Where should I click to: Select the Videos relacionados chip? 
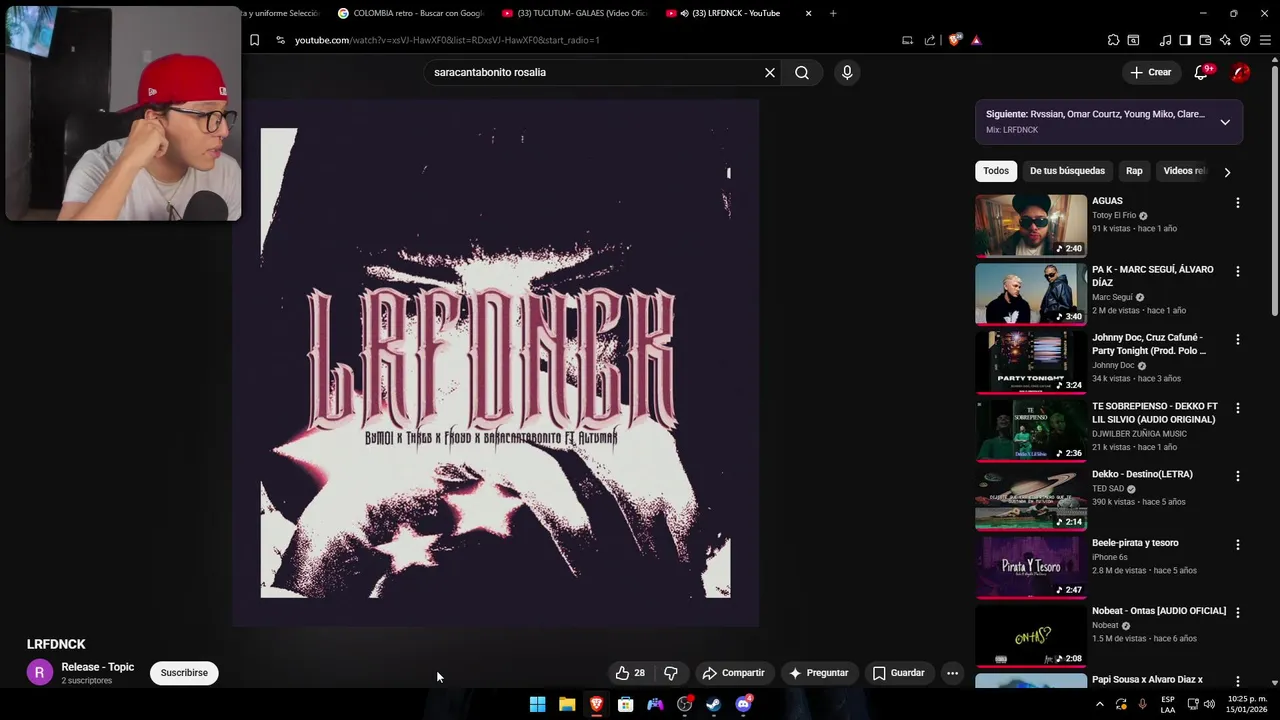point(1184,171)
